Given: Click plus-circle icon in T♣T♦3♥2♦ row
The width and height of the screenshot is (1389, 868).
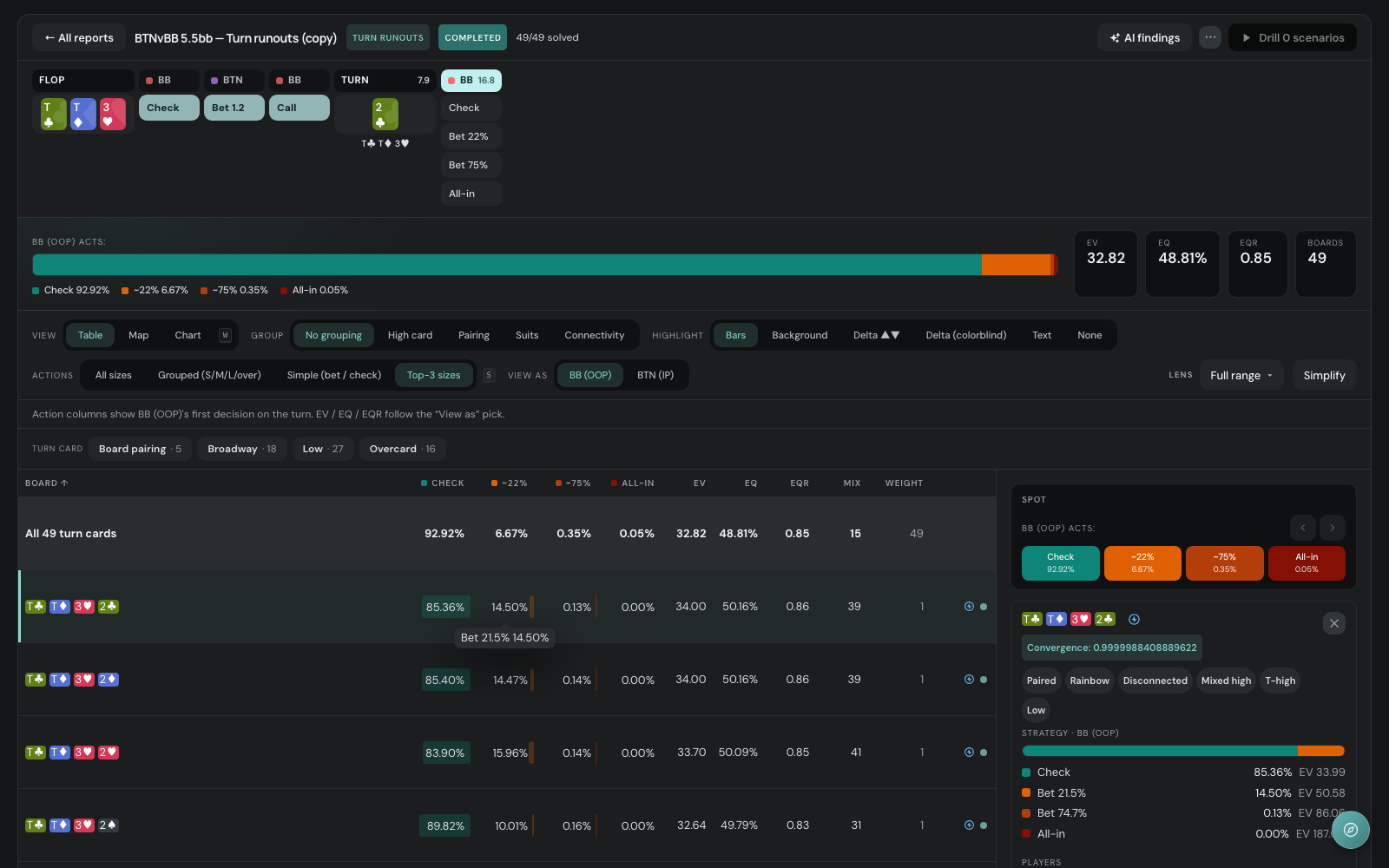Looking at the screenshot, I should coord(969,680).
